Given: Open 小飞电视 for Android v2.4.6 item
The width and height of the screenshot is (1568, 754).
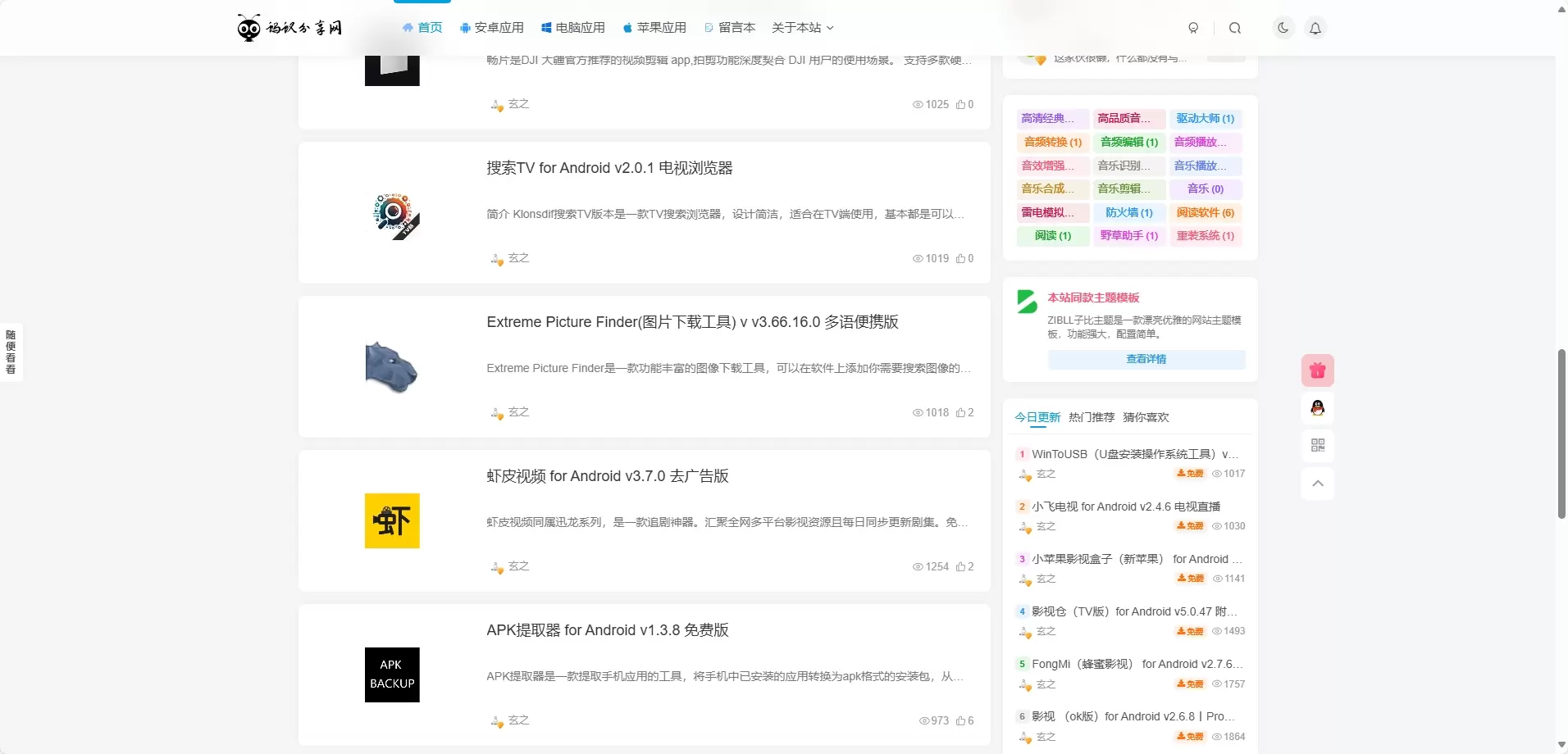Looking at the screenshot, I should click(1126, 506).
